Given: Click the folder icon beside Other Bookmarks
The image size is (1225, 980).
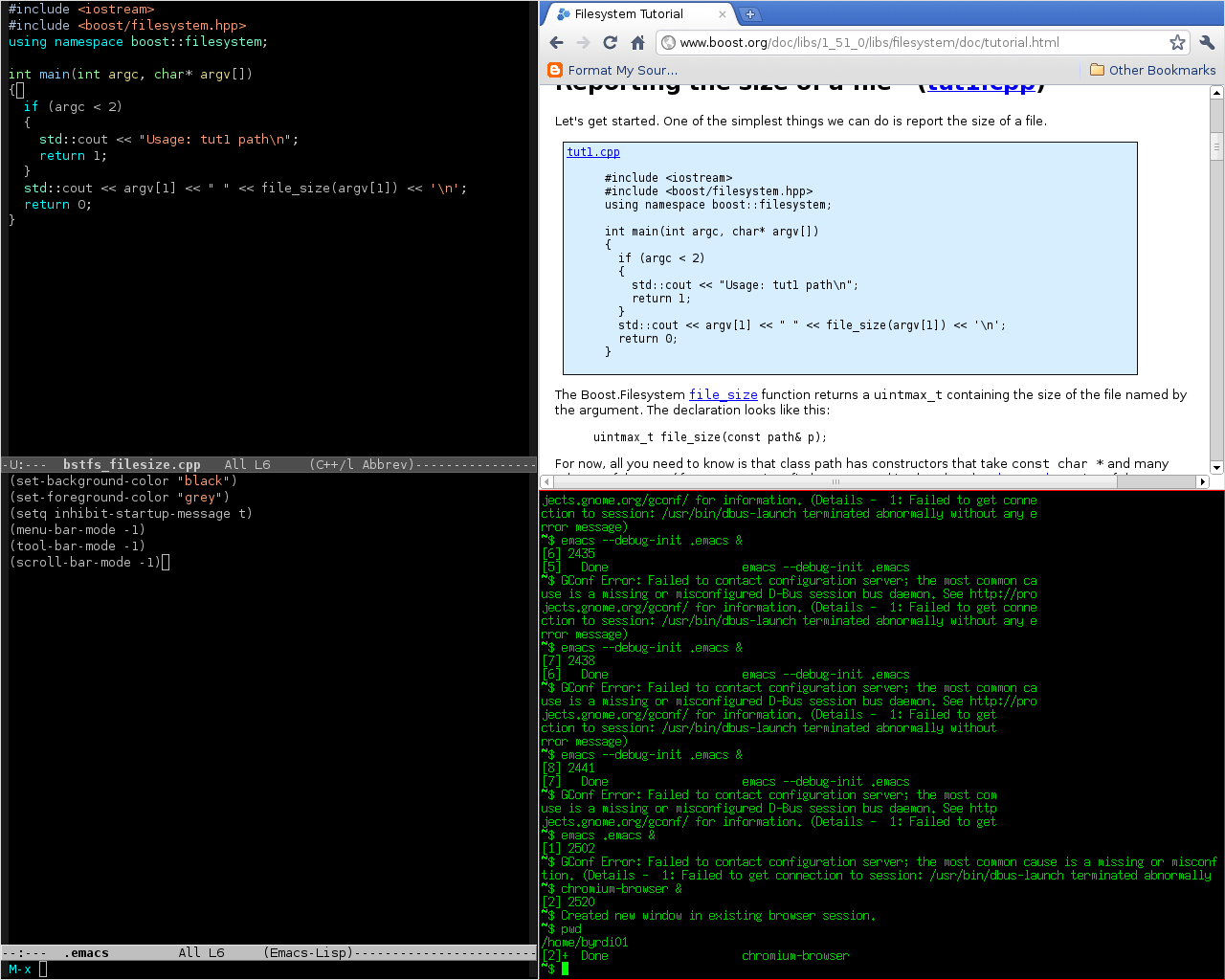Looking at the screenshot, I should [x=1096, y=69].
